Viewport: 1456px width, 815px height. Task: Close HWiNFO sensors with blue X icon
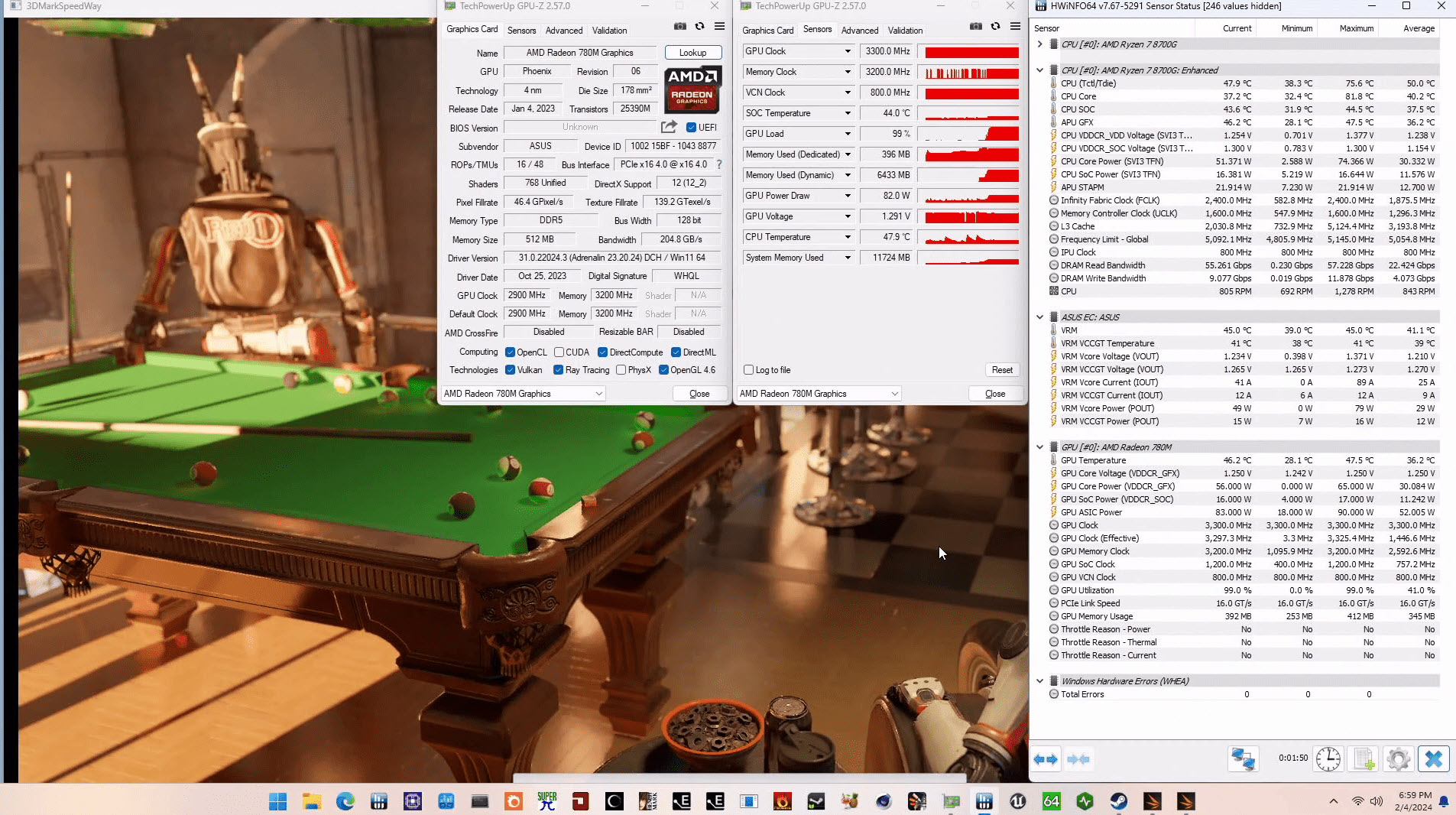[1434, 758]
